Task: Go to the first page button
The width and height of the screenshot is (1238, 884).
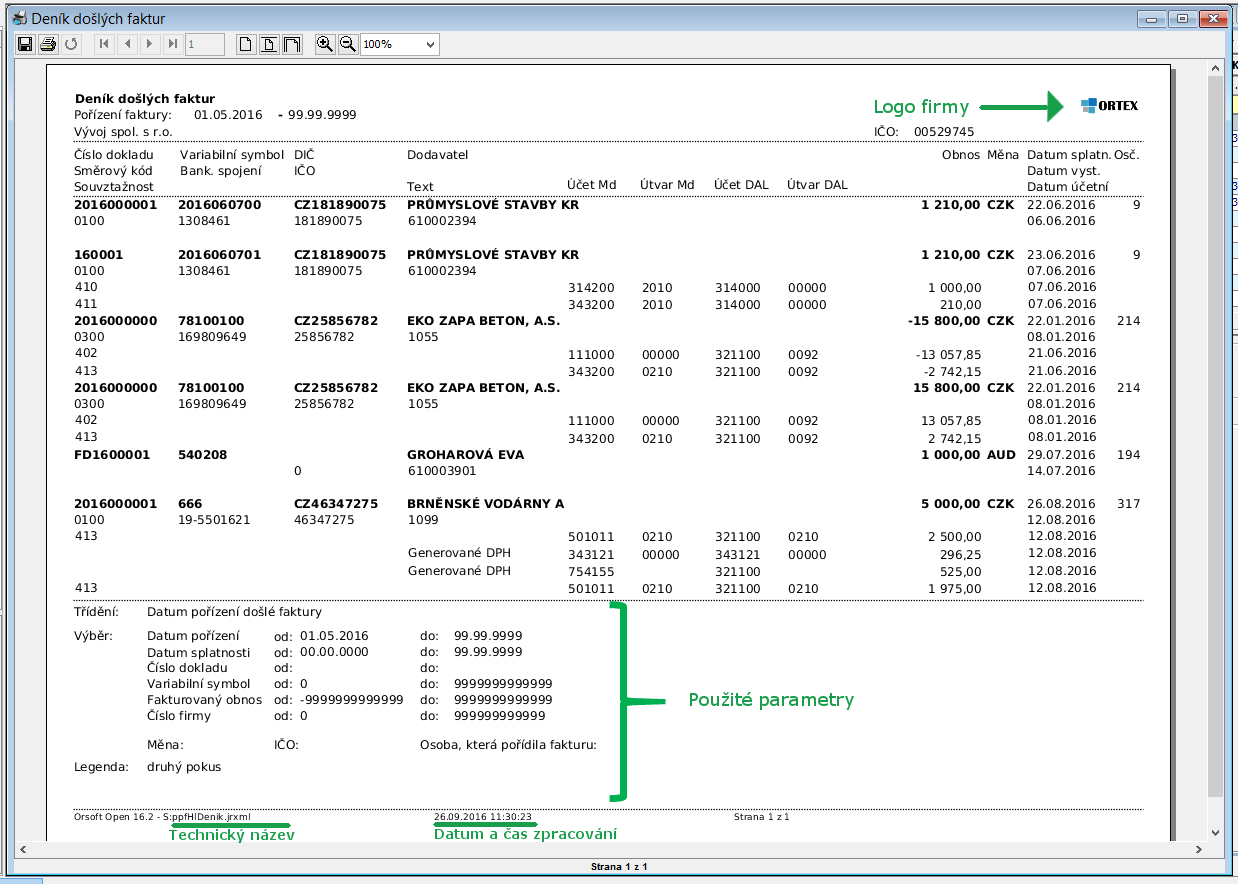Action: tap(103, 44)
